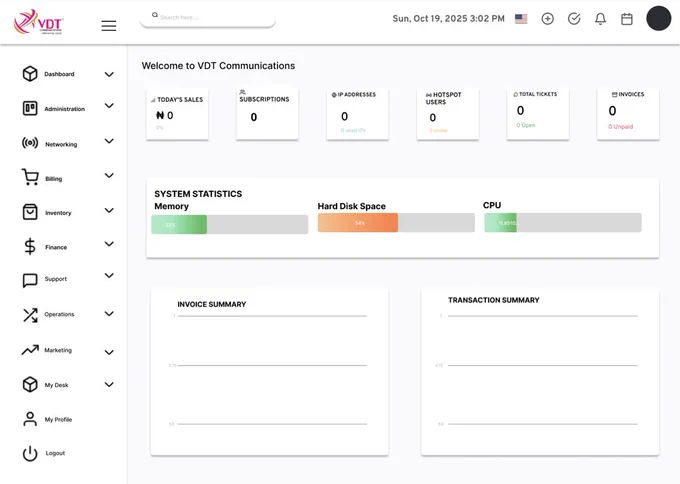Click the '0 Unpaid' invoices text
The height and width of the screenshot is (484, 680).
[621, 127]
